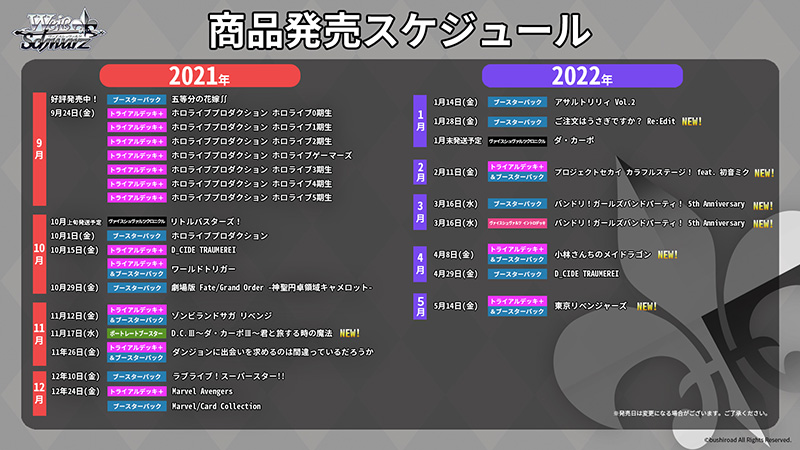Click the red 10月 month marker
This screenshot has height=450, width=800.
tap(39, 254)
